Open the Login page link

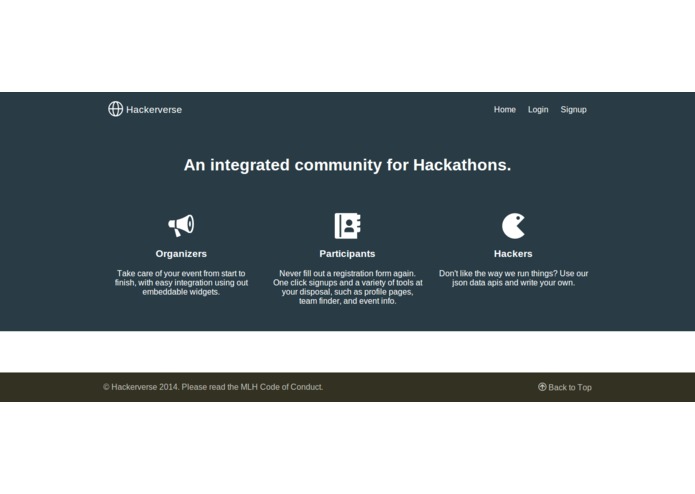(x=538, y=110)
